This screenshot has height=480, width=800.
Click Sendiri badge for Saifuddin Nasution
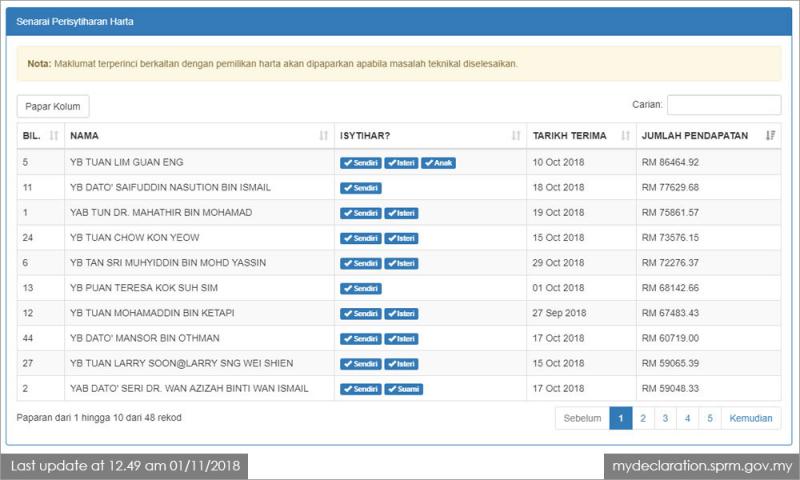click(x=361, y=187)
